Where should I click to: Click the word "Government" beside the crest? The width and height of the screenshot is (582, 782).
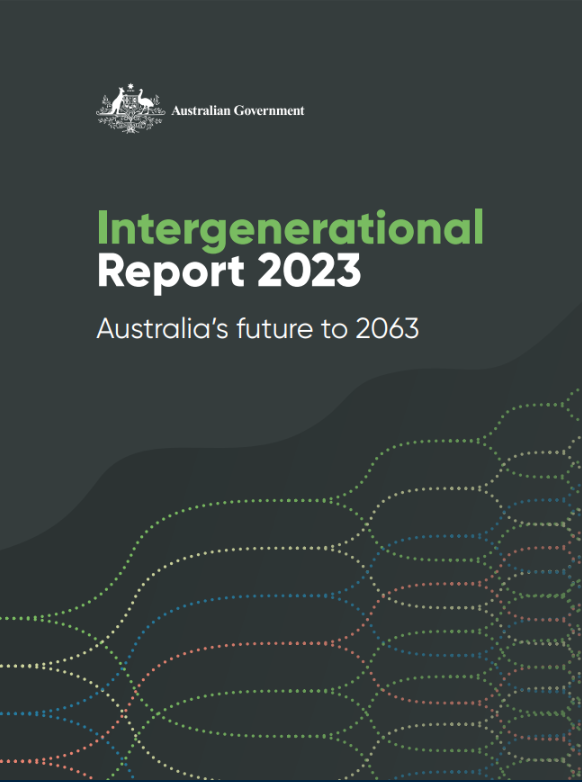pos(269,110)
